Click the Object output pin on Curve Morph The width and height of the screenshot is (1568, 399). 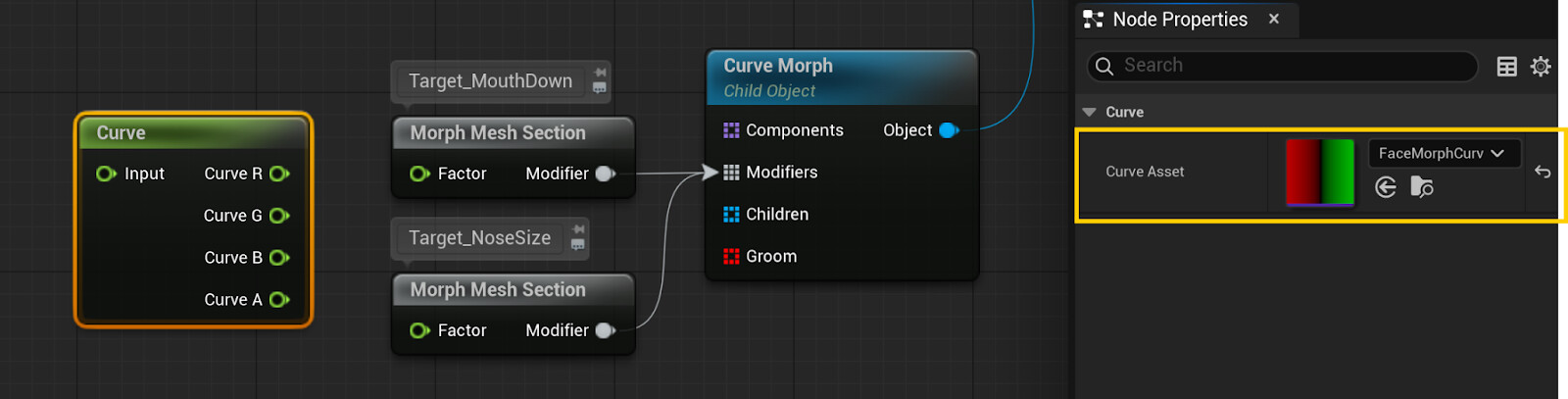pyautogui.click(x=949, y=130)
